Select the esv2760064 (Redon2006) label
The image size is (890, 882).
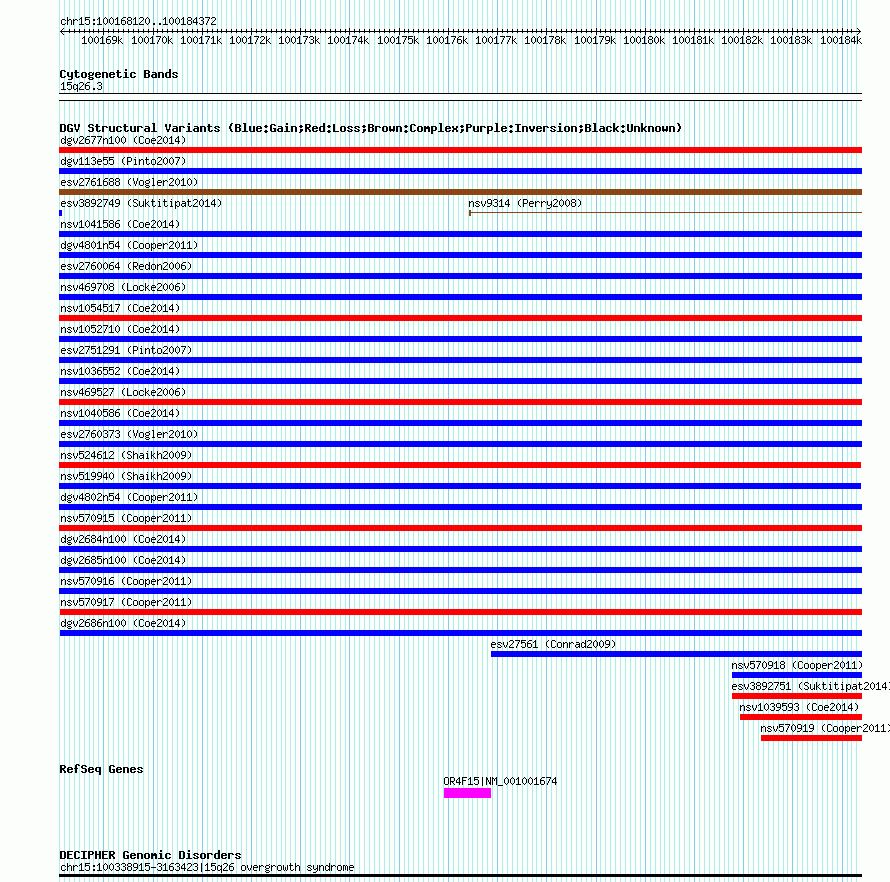click(x=126, y=266)
